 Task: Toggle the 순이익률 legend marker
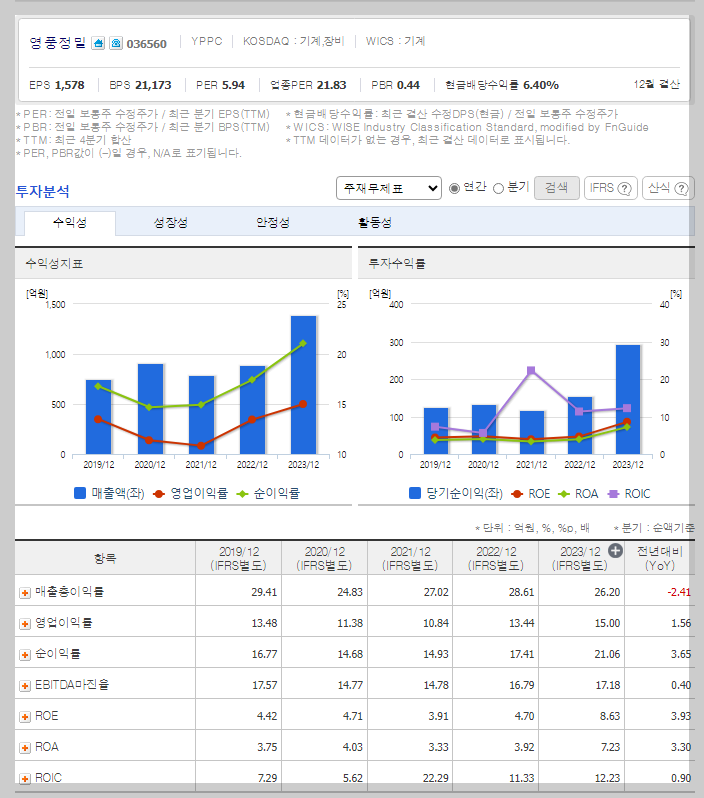[242, 494]
